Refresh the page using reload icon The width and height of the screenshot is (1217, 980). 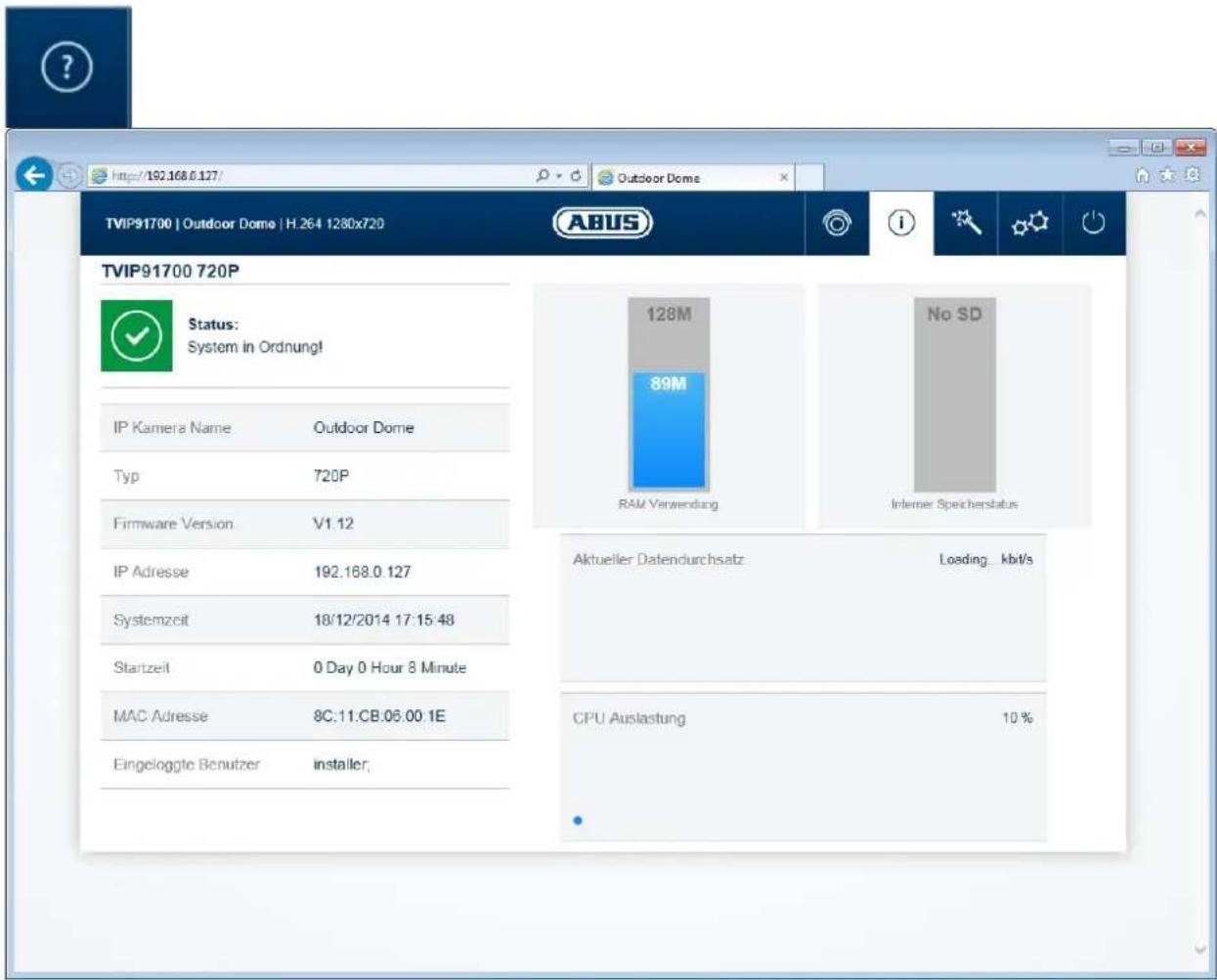coord(577,177)
